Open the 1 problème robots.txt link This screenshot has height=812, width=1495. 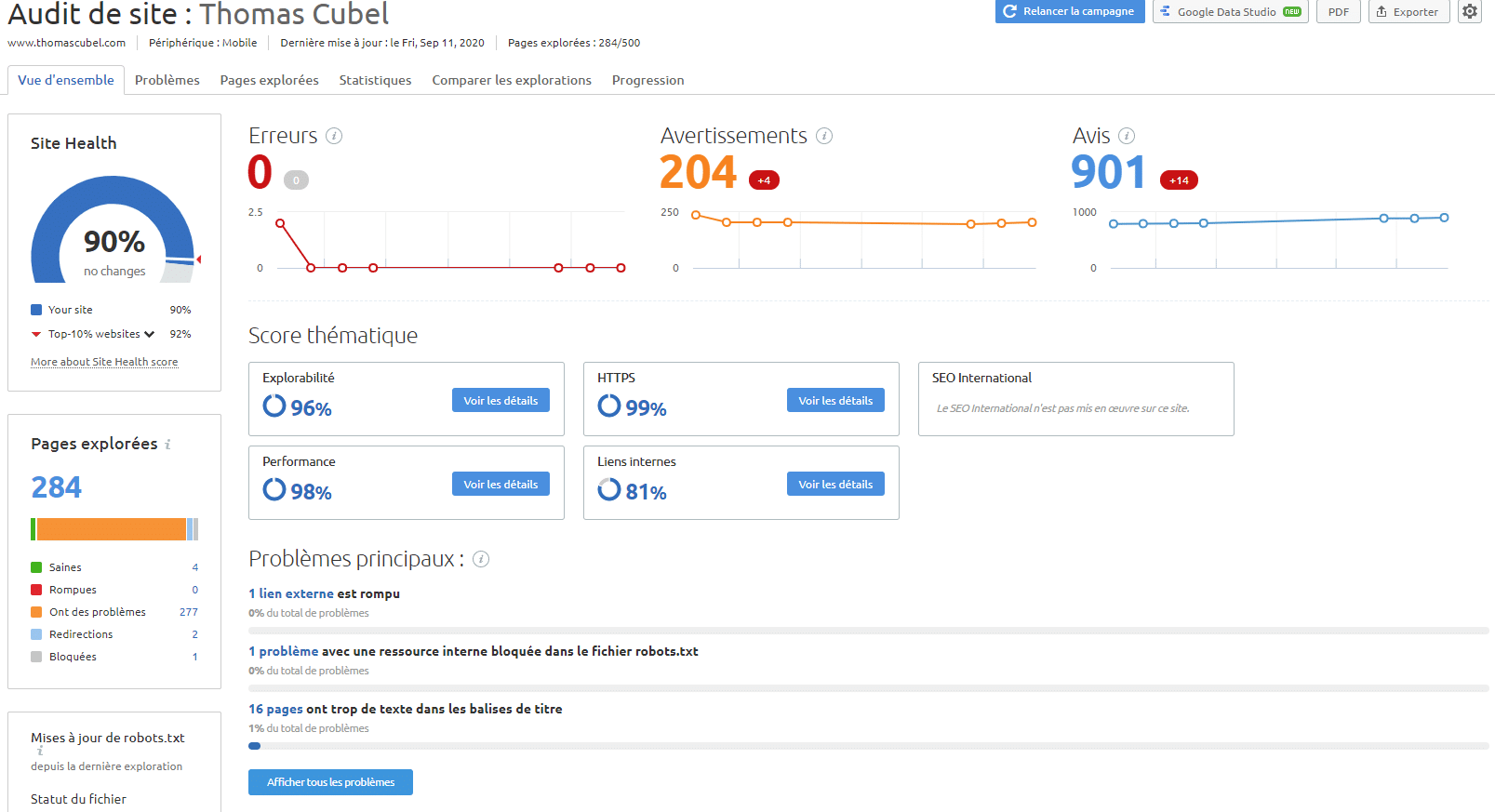284,651
